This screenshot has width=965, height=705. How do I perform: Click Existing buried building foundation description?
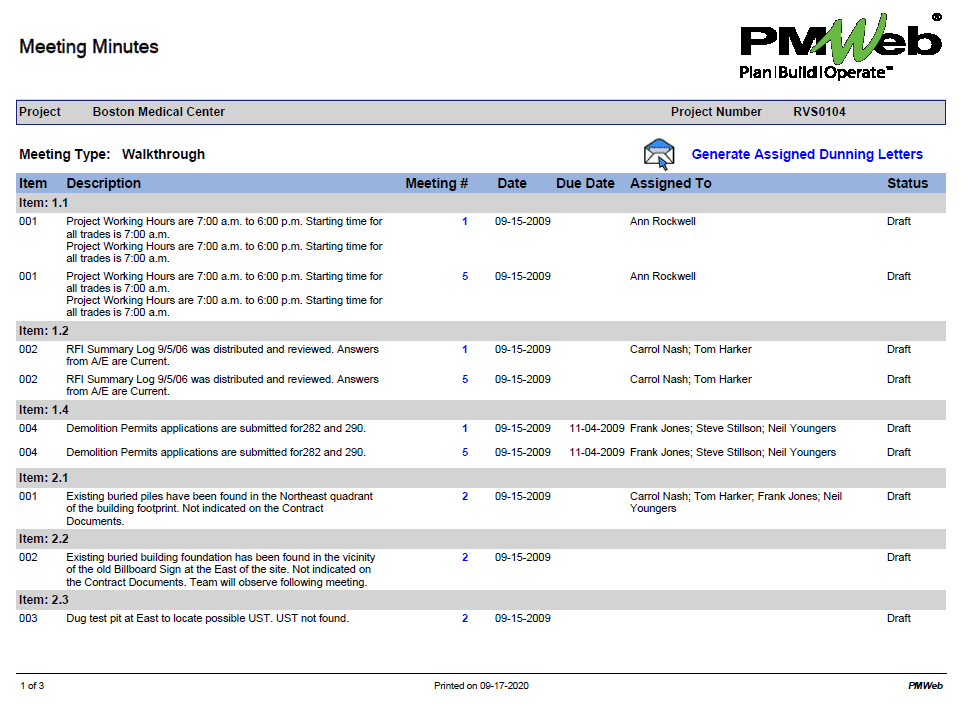[x=220, y=570]
